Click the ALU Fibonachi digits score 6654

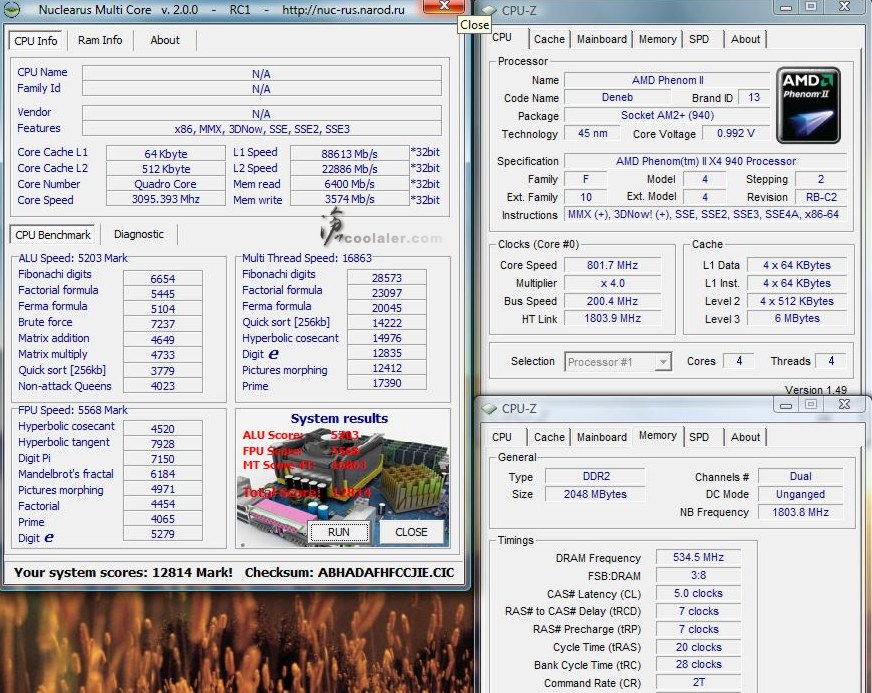tap(162, 279)
